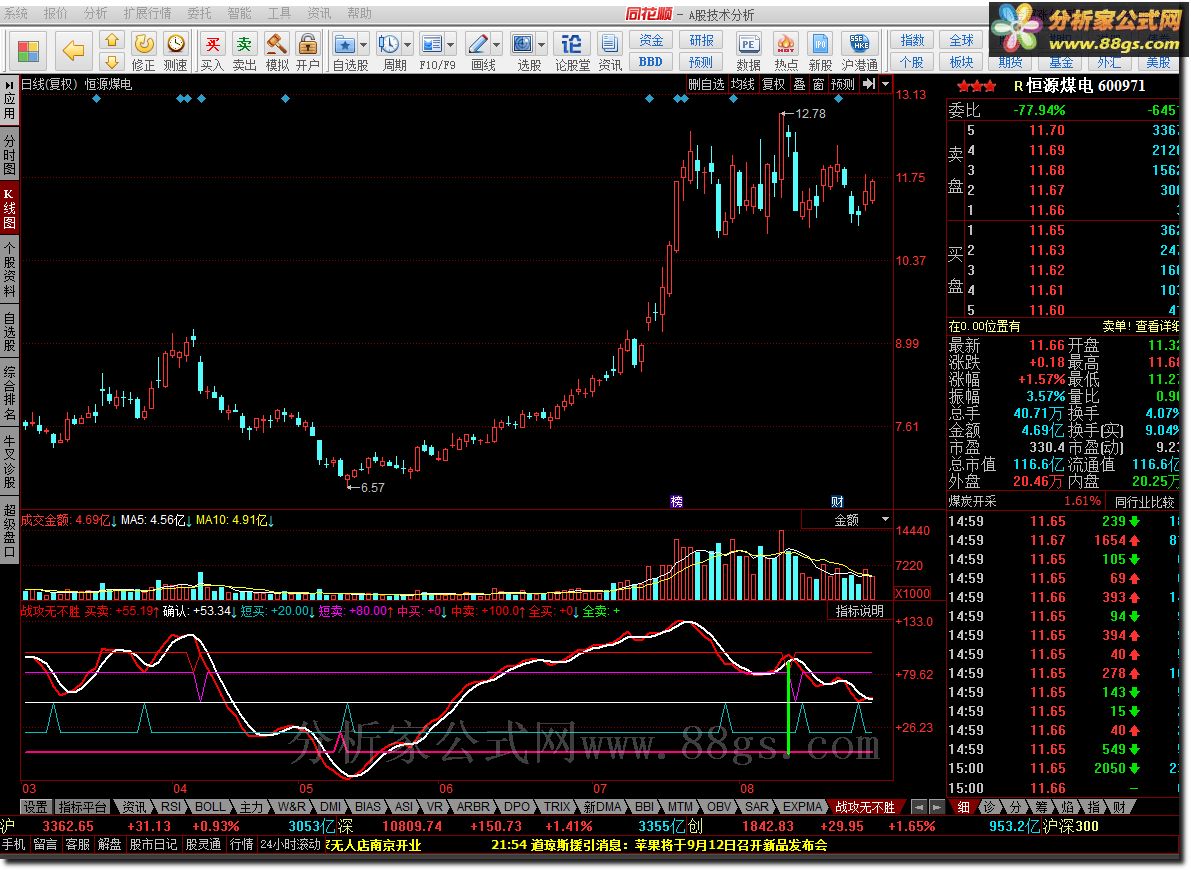Image resolution: width=1191 pixels, height=870 pixels.
Task: Select the TRIX indicator tab
Action: [557, 807]
